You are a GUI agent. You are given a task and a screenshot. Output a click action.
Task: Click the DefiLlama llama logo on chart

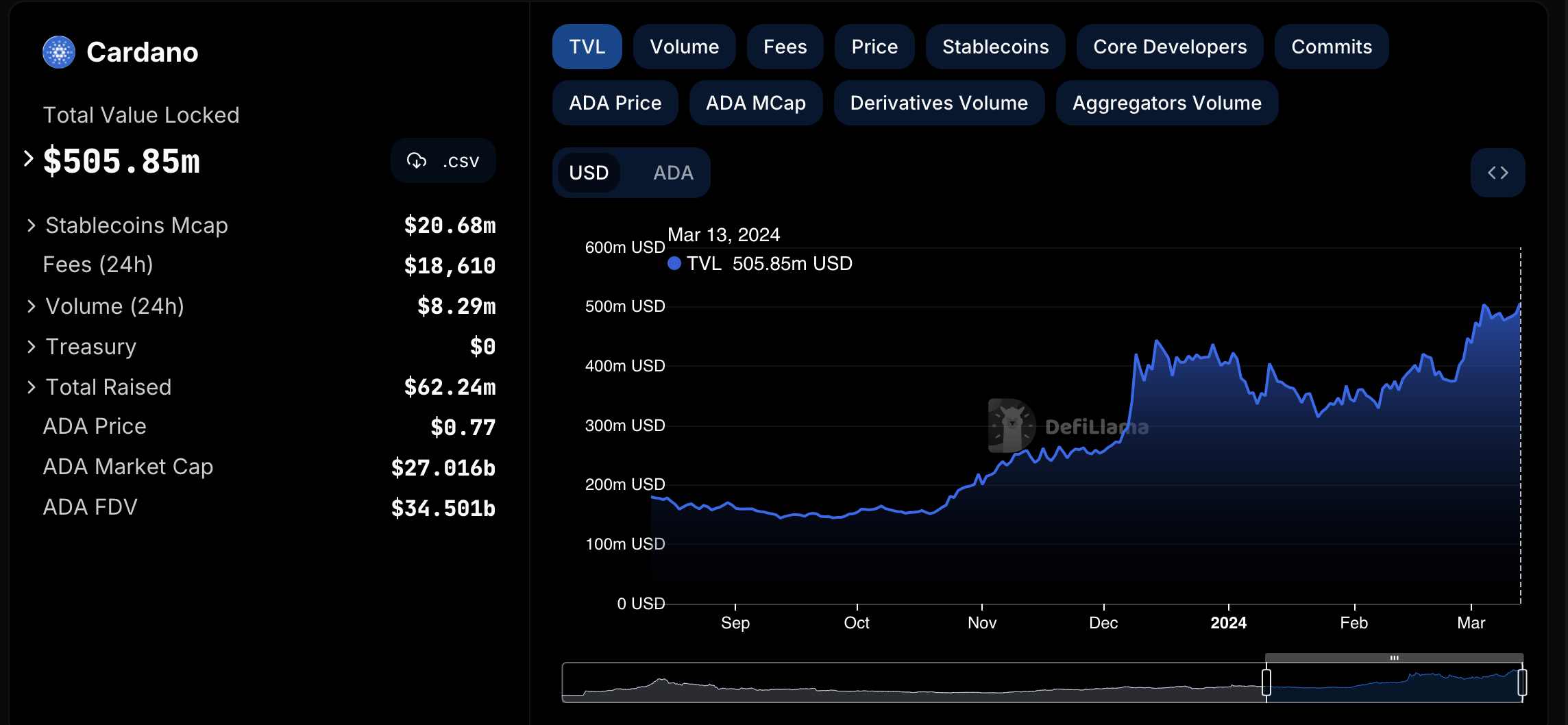coord(1012,426)
